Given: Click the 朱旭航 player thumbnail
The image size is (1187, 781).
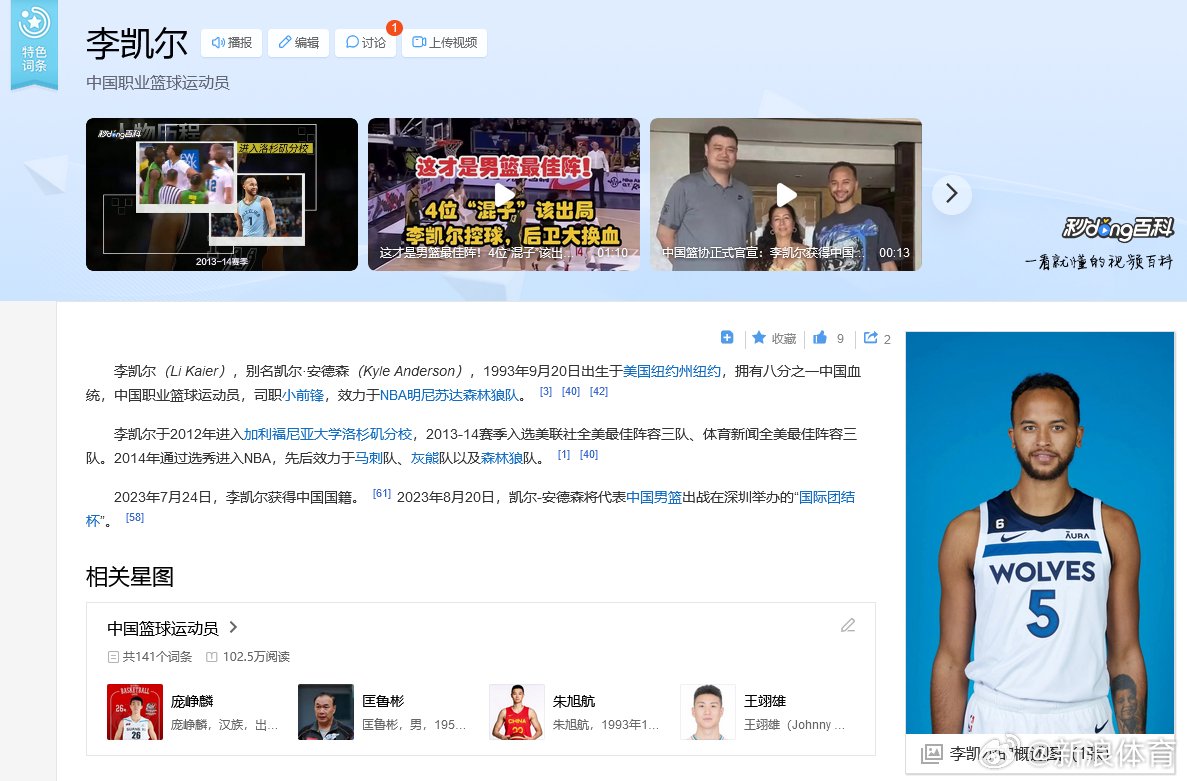Looking at the screenshot, I should point(516,712).
